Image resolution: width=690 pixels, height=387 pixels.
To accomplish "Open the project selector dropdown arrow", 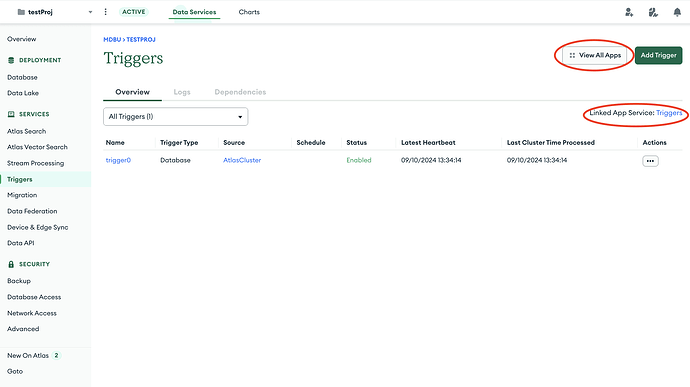I will 90,12.
